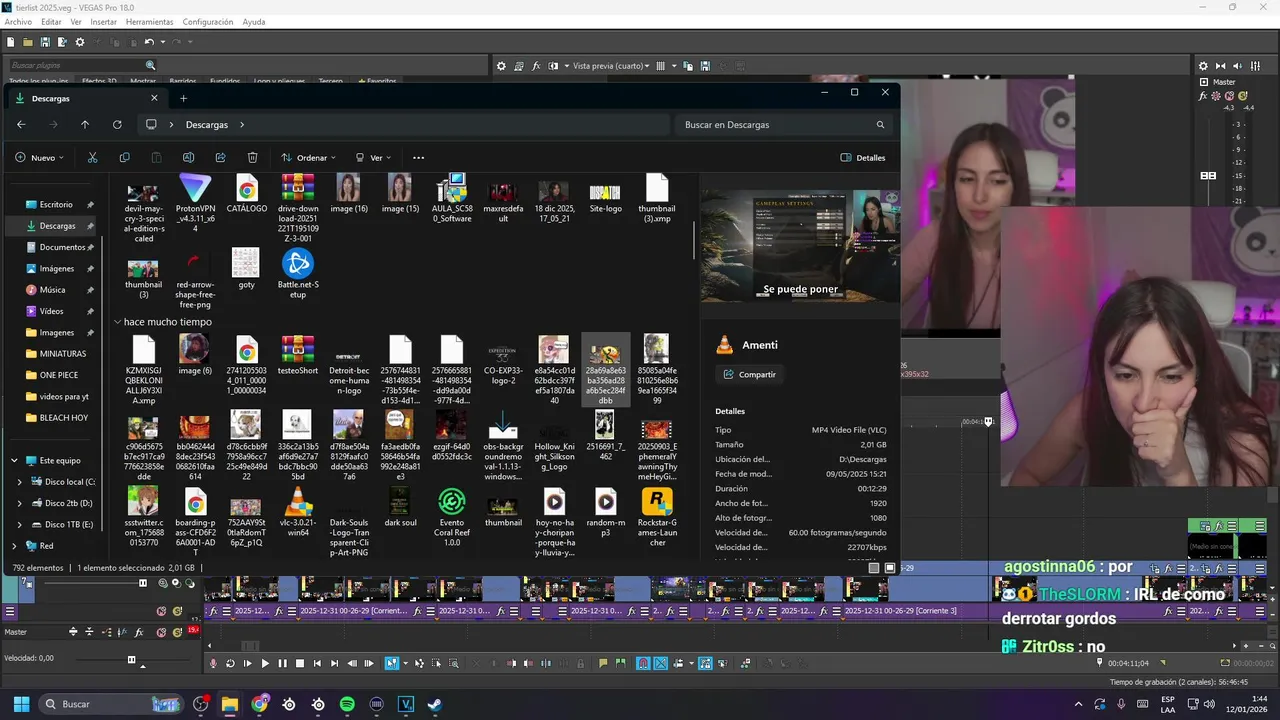The height and width of the screenshot is (720, 1280).
Task: Open Spotify from the taskbar
Action: coord(347,704)
